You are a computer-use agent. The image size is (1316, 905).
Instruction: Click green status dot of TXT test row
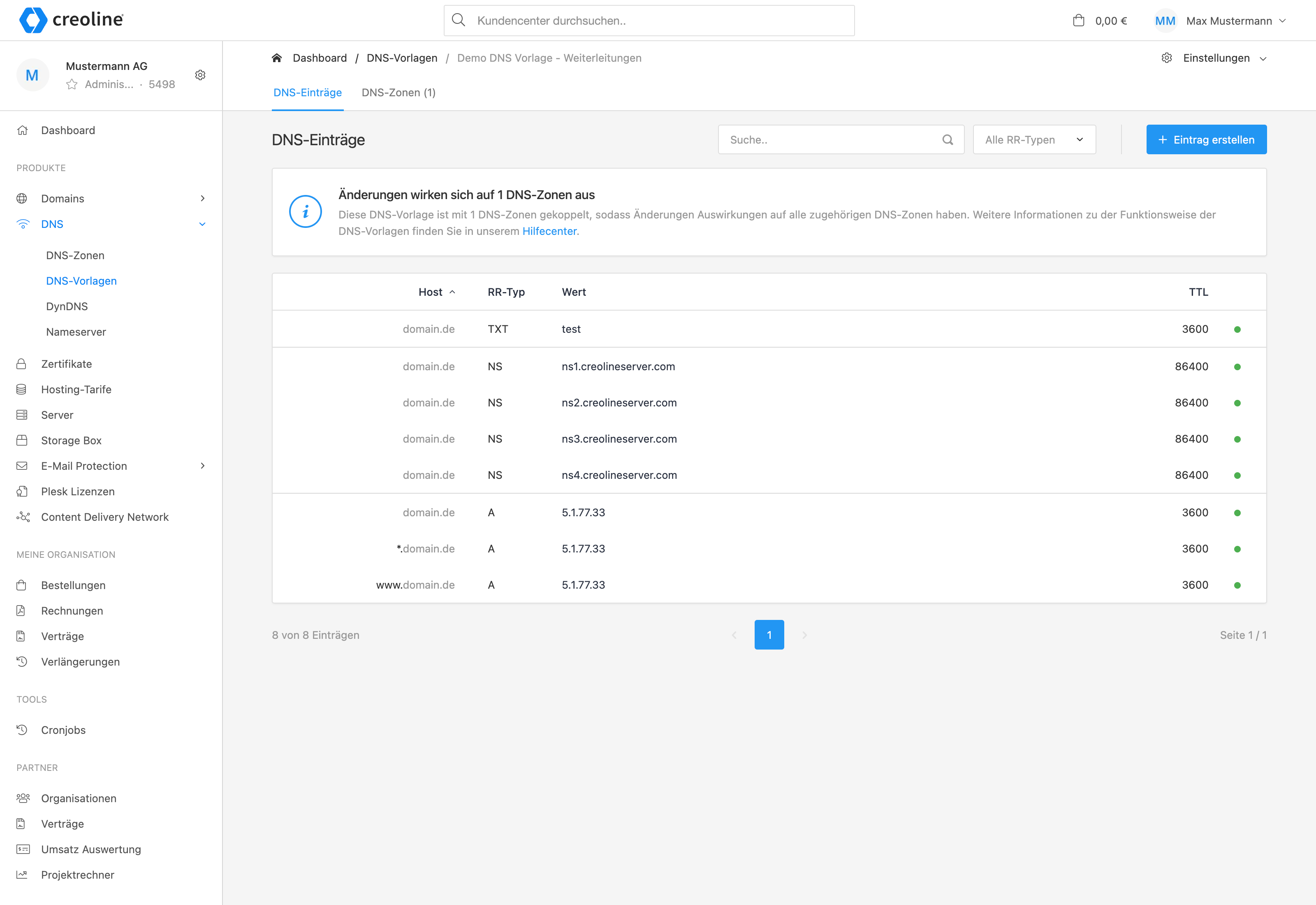pyautogui.click(x=1237, y=330)
